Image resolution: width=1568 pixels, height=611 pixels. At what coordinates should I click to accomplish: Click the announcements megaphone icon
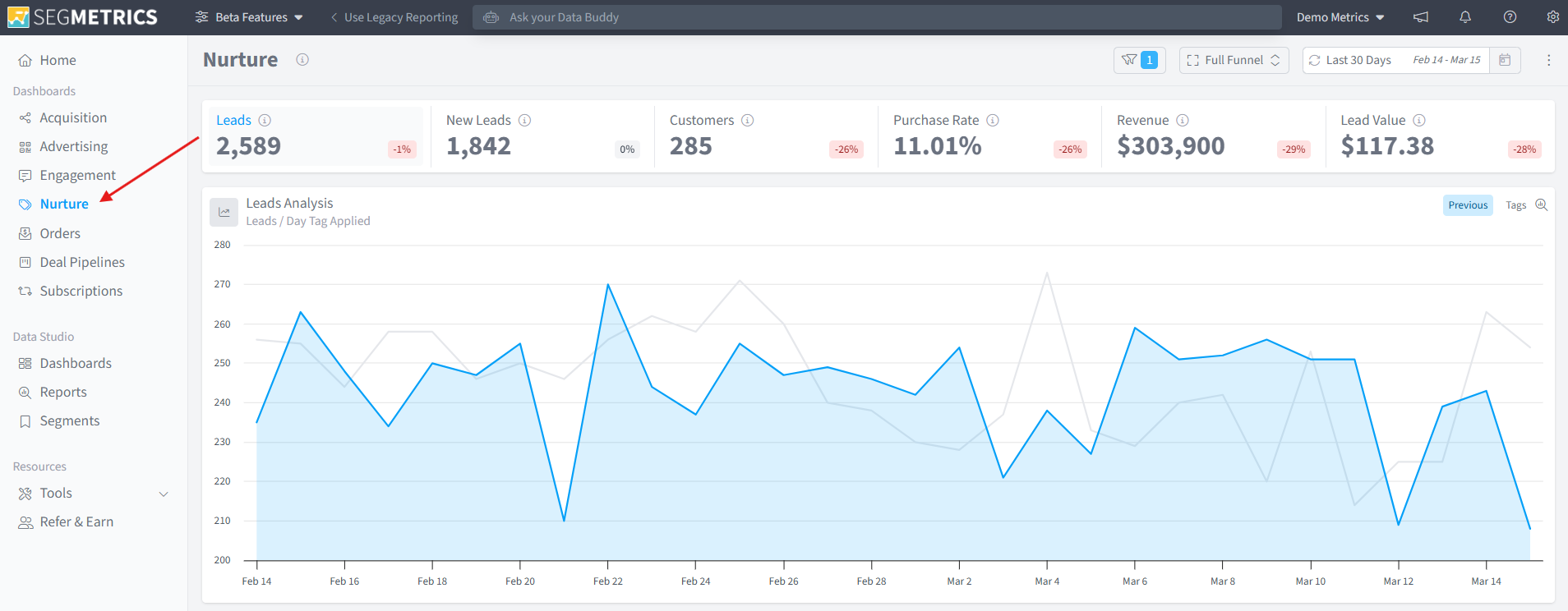(x=1421, y=17)
